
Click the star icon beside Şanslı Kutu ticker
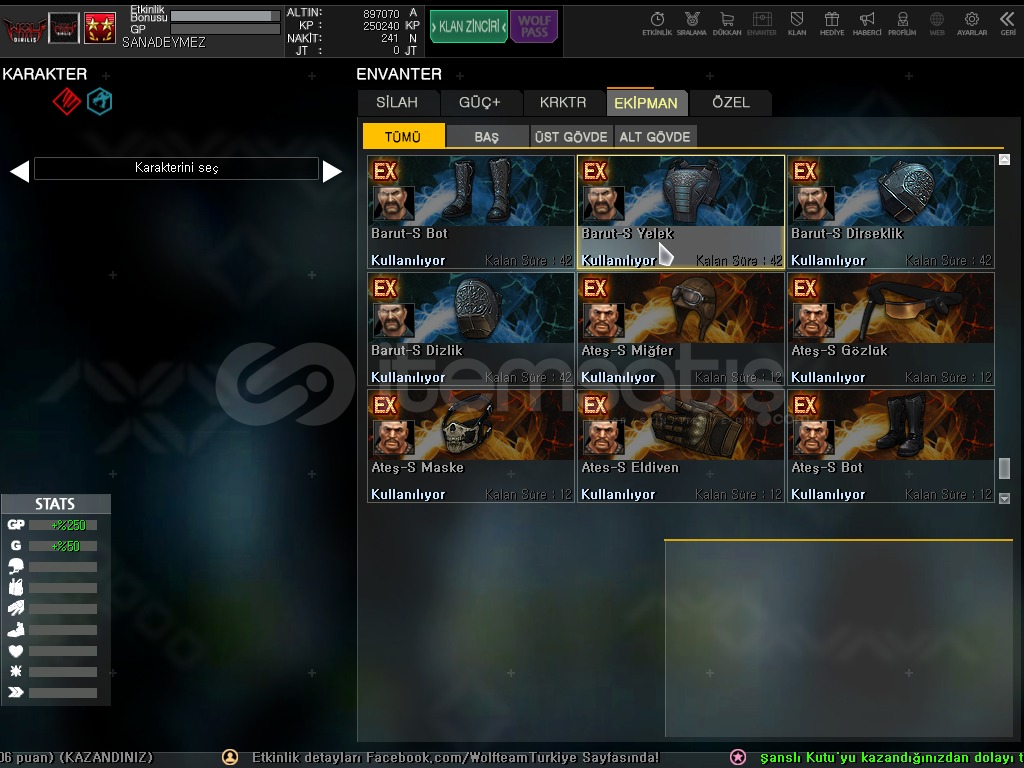pos(738,758)
